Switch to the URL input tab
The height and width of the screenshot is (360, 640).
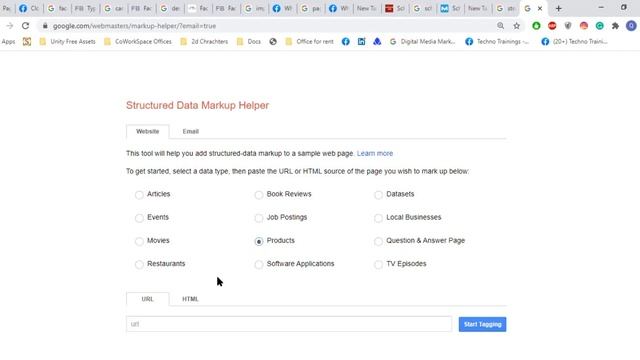point(147,299)
